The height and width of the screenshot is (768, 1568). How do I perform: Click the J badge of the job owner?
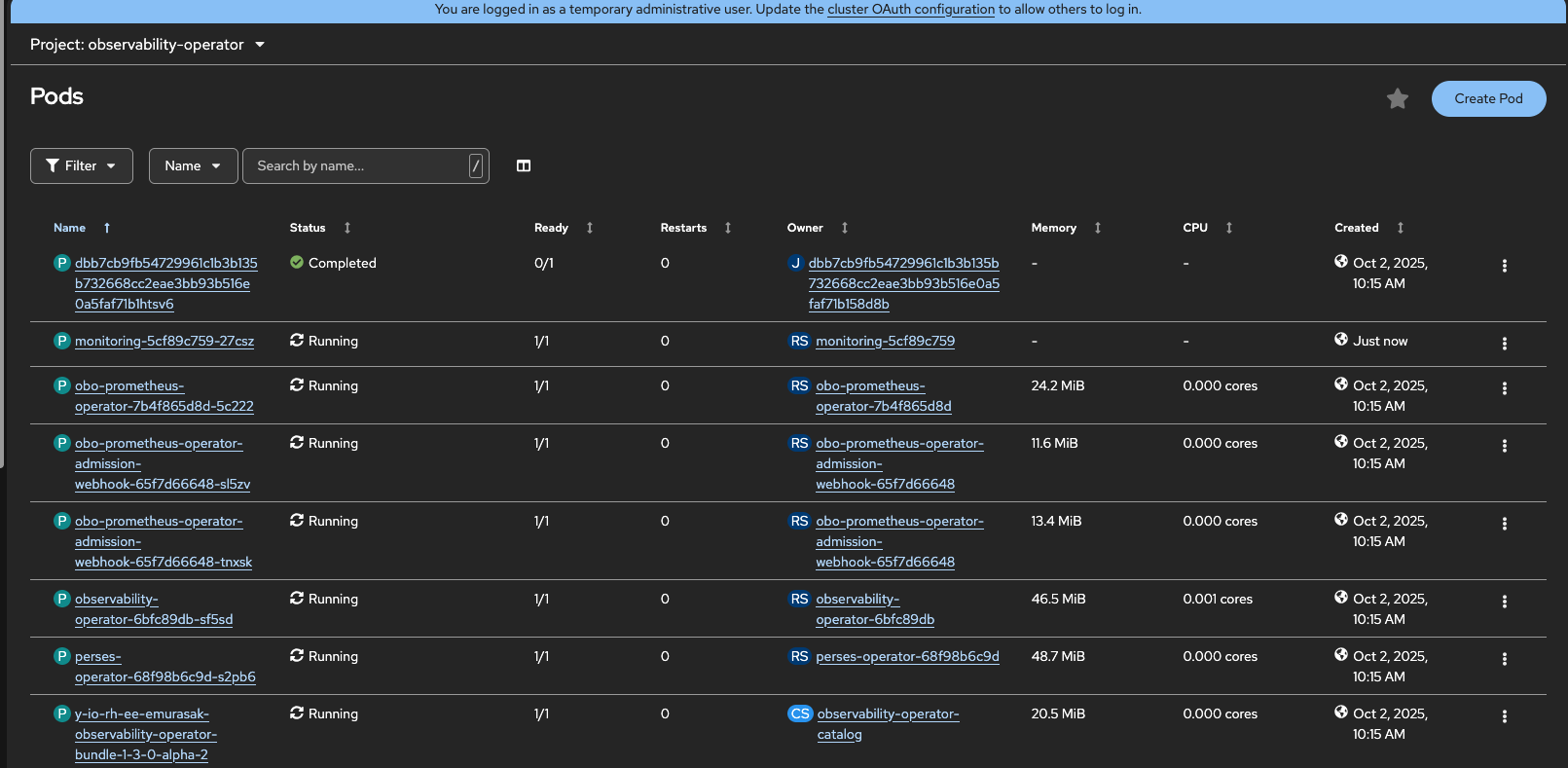click(x=796, y=263)
